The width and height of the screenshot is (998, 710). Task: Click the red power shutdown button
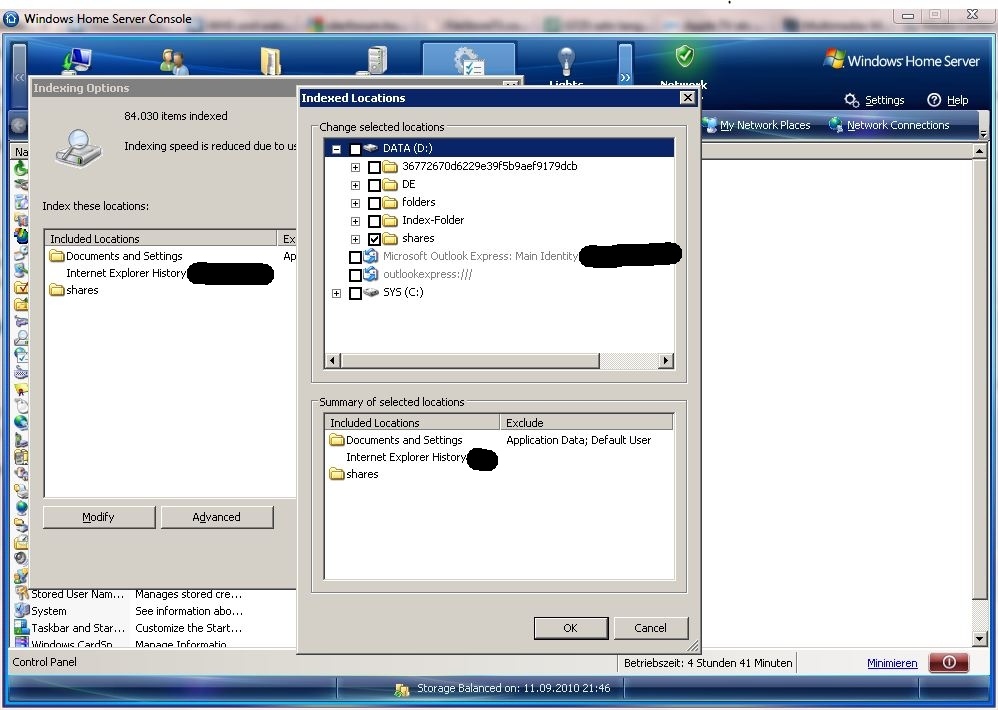pos(949,662)
